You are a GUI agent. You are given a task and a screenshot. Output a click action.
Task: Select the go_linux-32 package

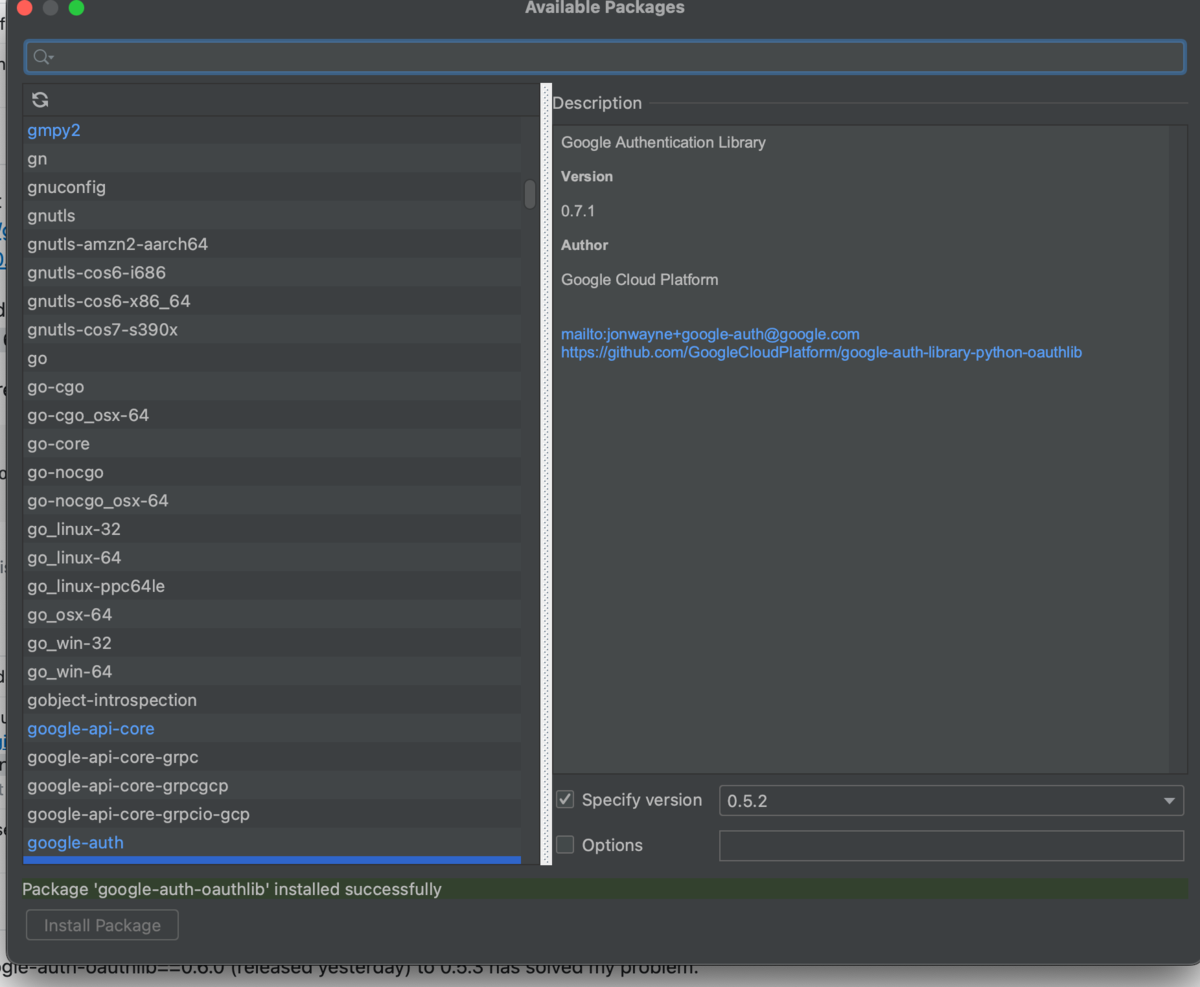pos(272,529)
